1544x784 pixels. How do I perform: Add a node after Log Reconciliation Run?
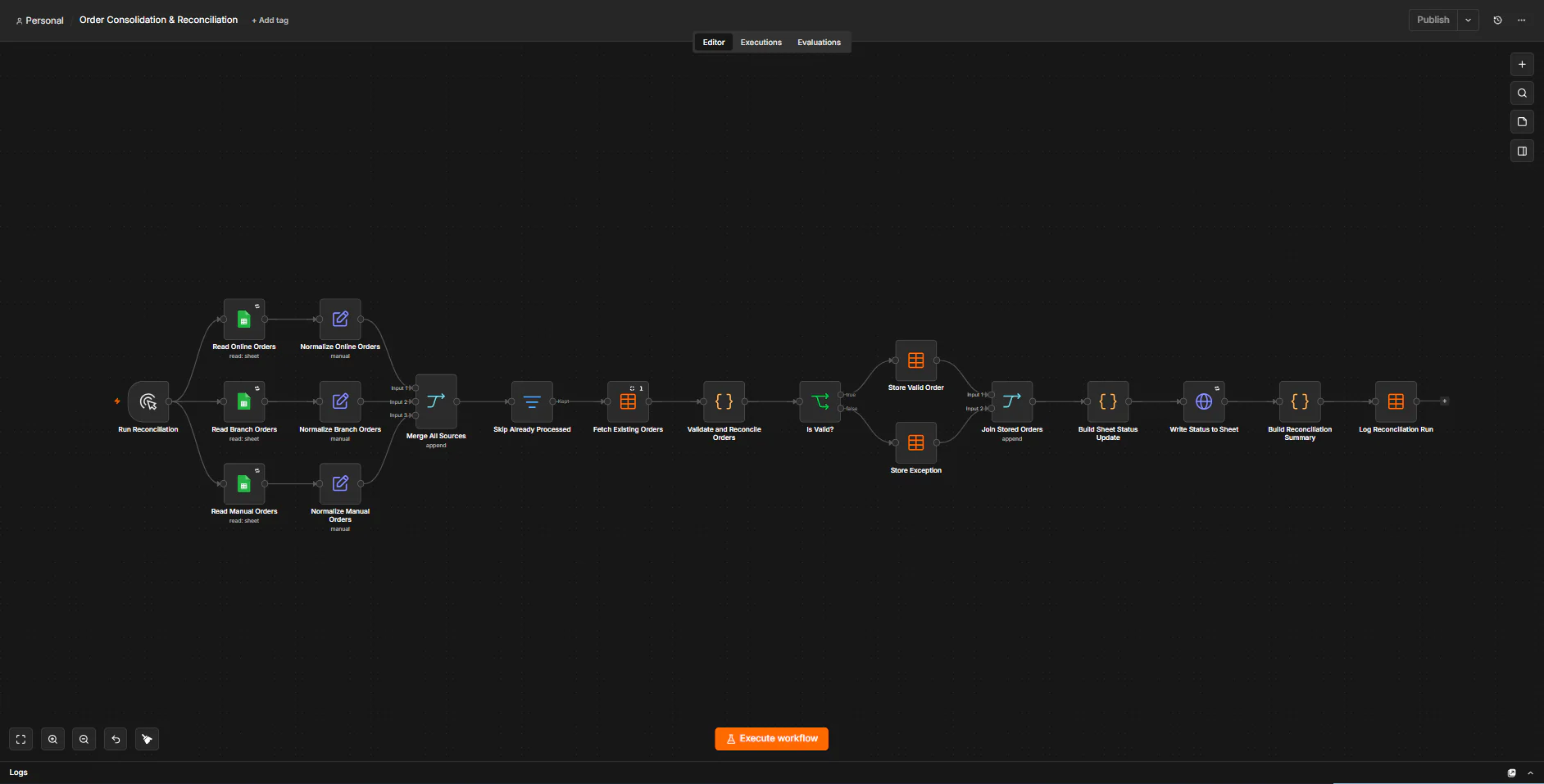1444,401
